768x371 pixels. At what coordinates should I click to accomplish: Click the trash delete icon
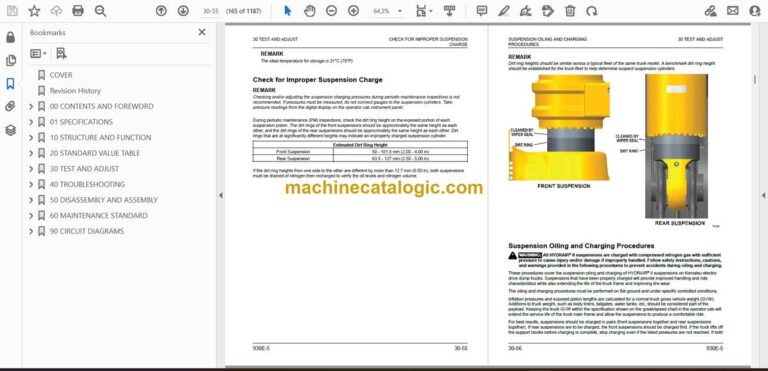pos(570,11)
